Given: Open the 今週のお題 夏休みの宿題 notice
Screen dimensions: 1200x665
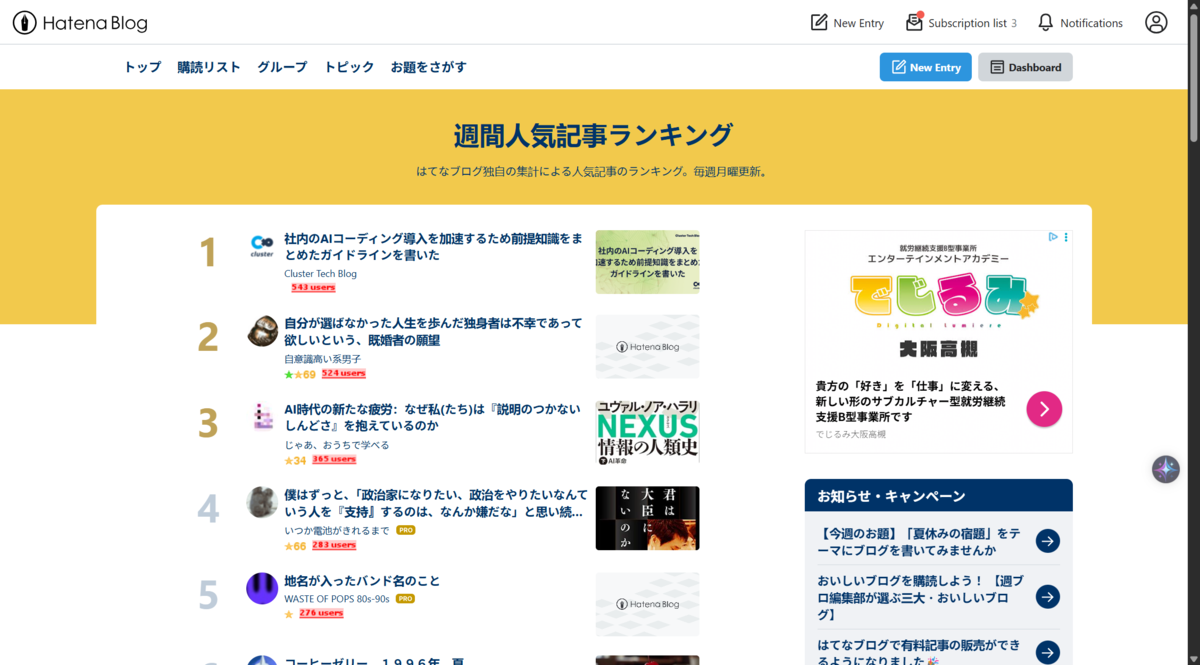Looking at the screenshot, I should tap(920, 541).
